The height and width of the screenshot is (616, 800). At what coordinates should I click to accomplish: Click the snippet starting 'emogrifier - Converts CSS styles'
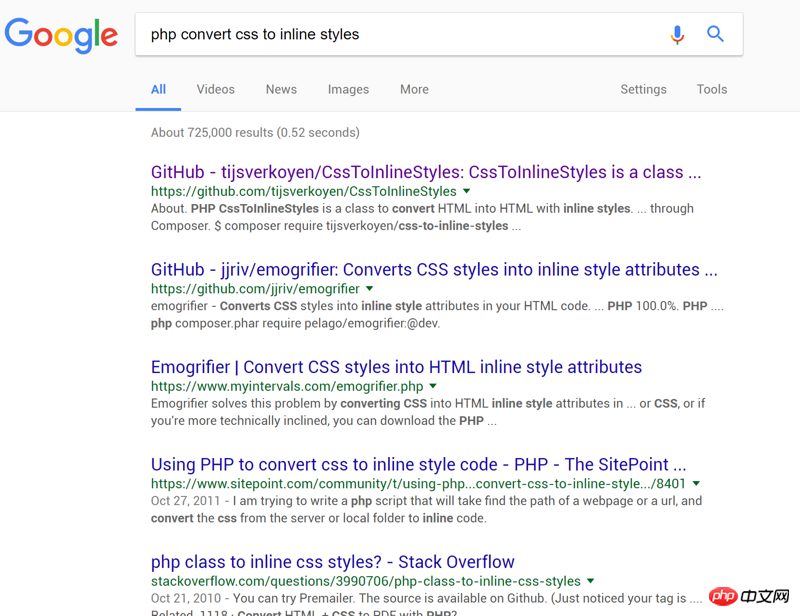tap(437, 315)
